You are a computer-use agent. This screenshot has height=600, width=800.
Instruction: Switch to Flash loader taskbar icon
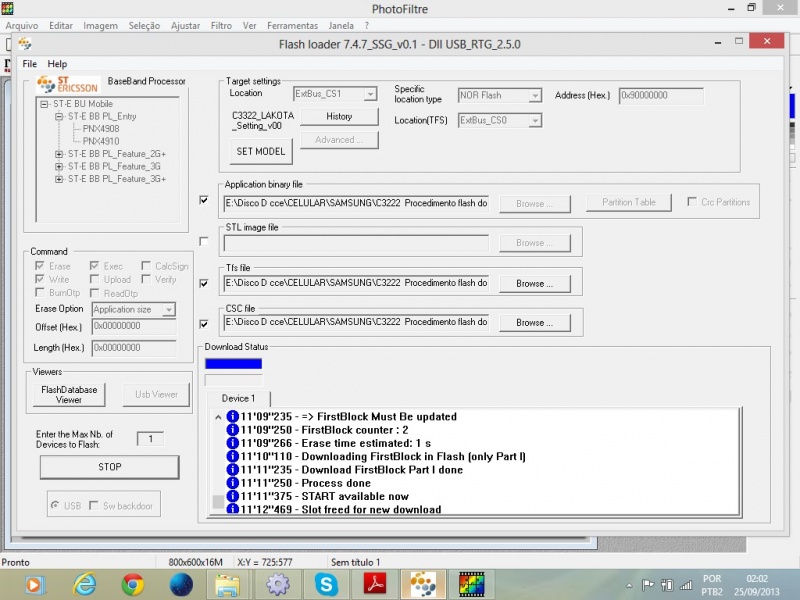423,584
